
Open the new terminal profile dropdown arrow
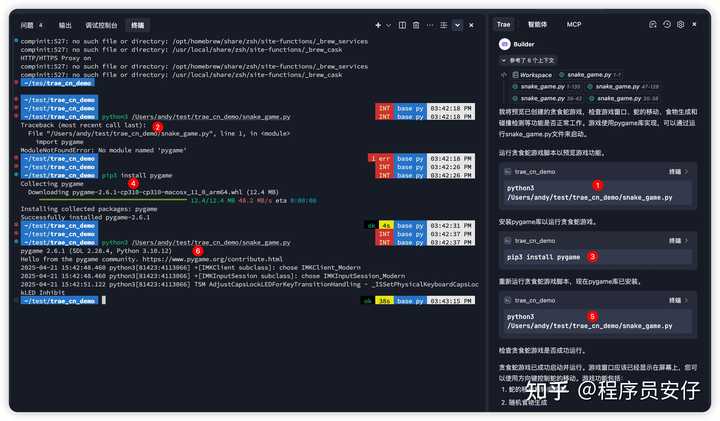[389, 24]
